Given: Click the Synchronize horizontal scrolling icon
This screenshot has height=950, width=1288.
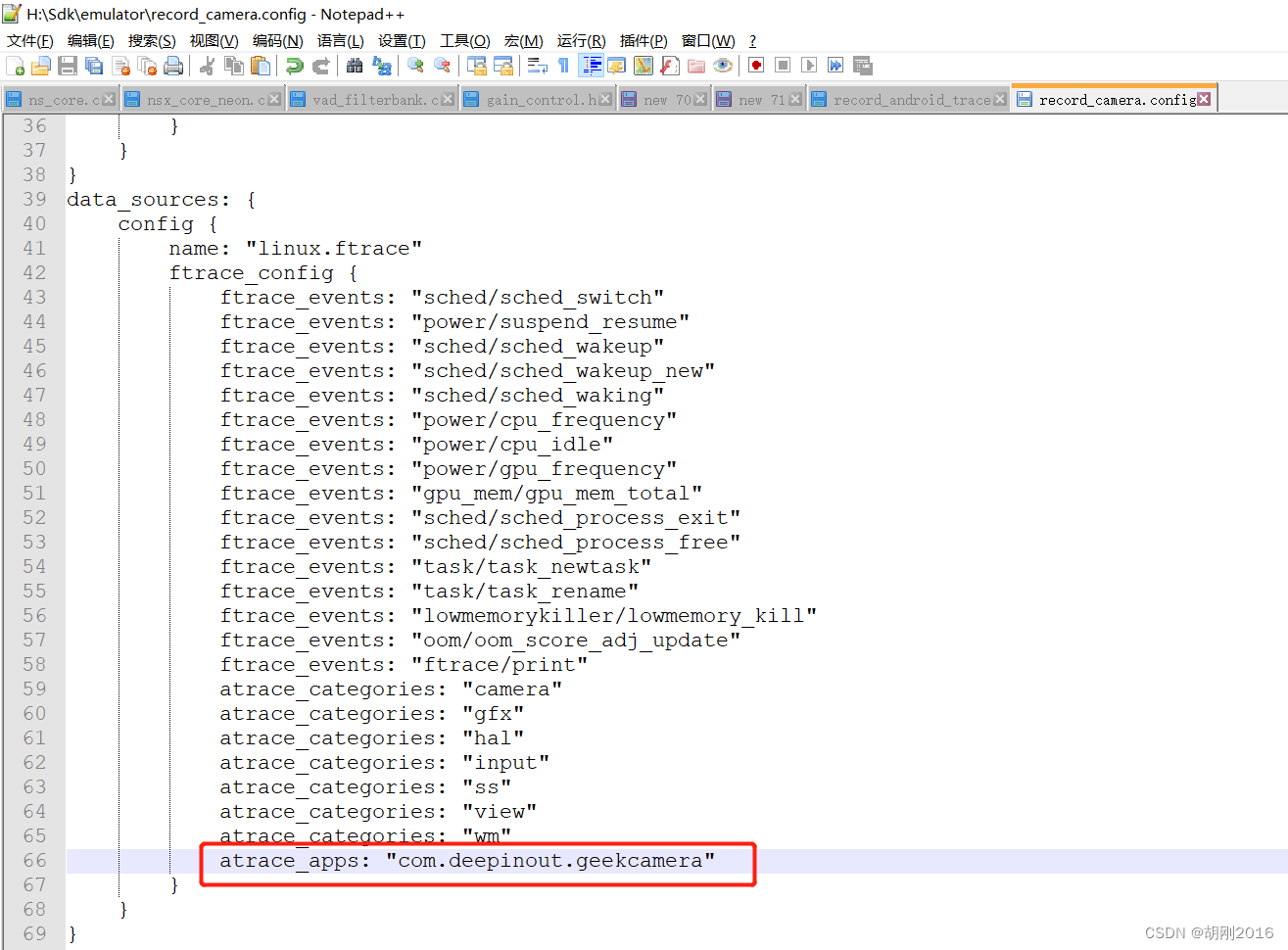Looking at the screenshot, I should pos(503,66).
